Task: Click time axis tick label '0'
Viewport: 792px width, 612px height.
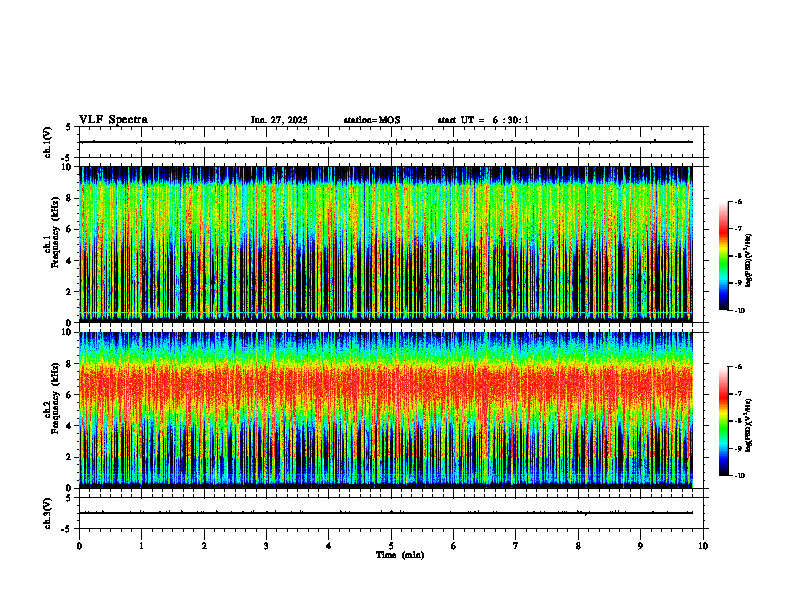Action: (79, 546)
